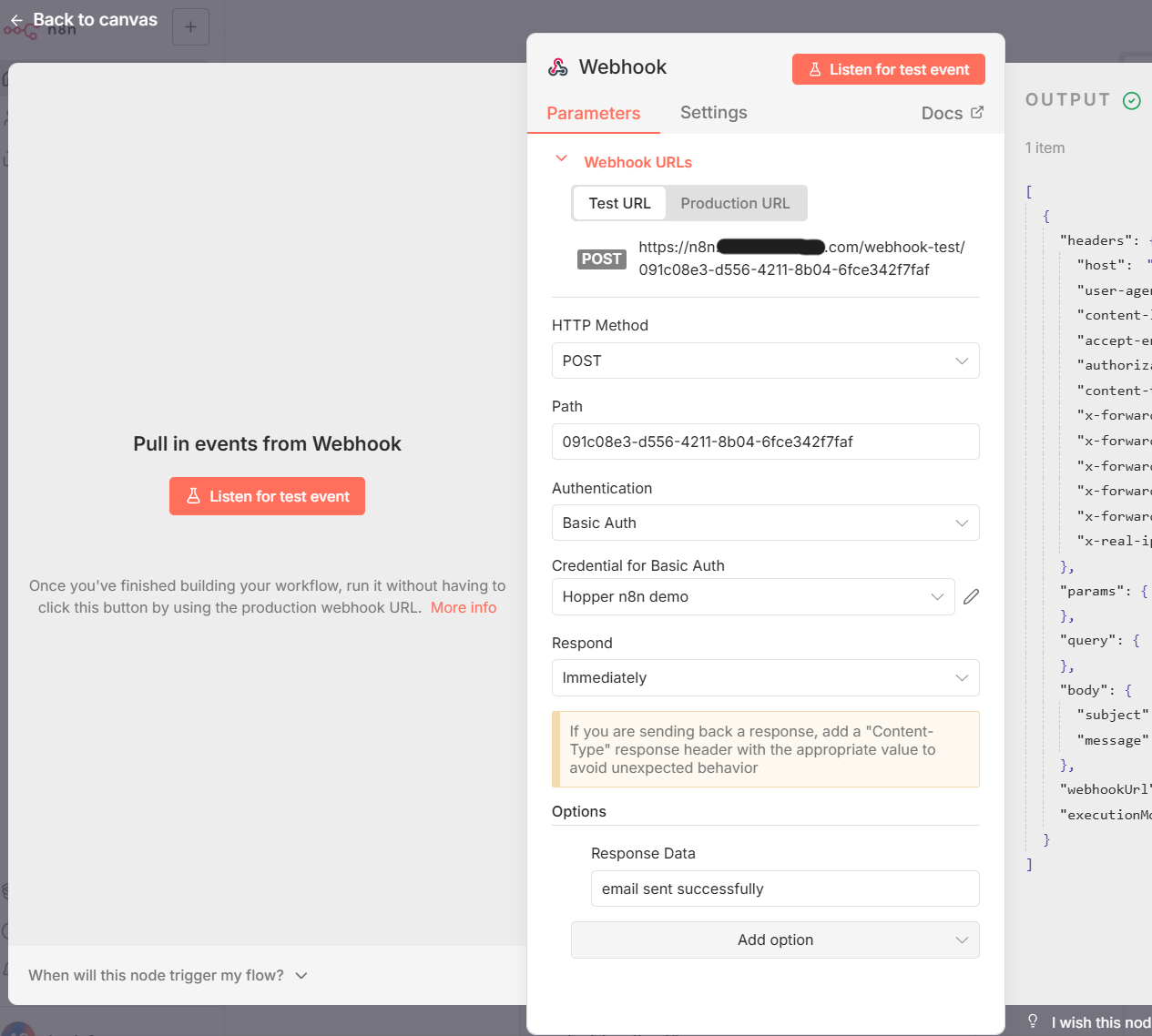Open Docs via the external link icon
The width and height of the screenshot is (1152, 1036).
click(978, 112)
